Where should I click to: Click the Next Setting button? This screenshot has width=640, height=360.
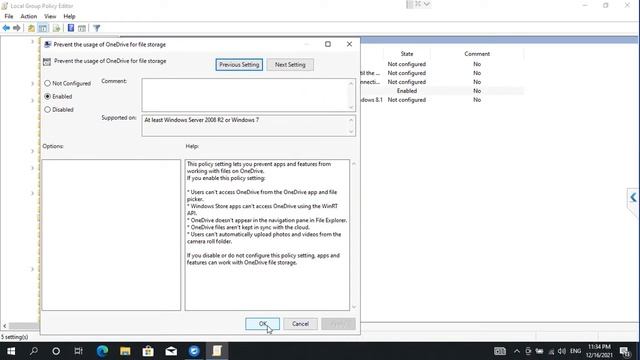coord(290,64)
